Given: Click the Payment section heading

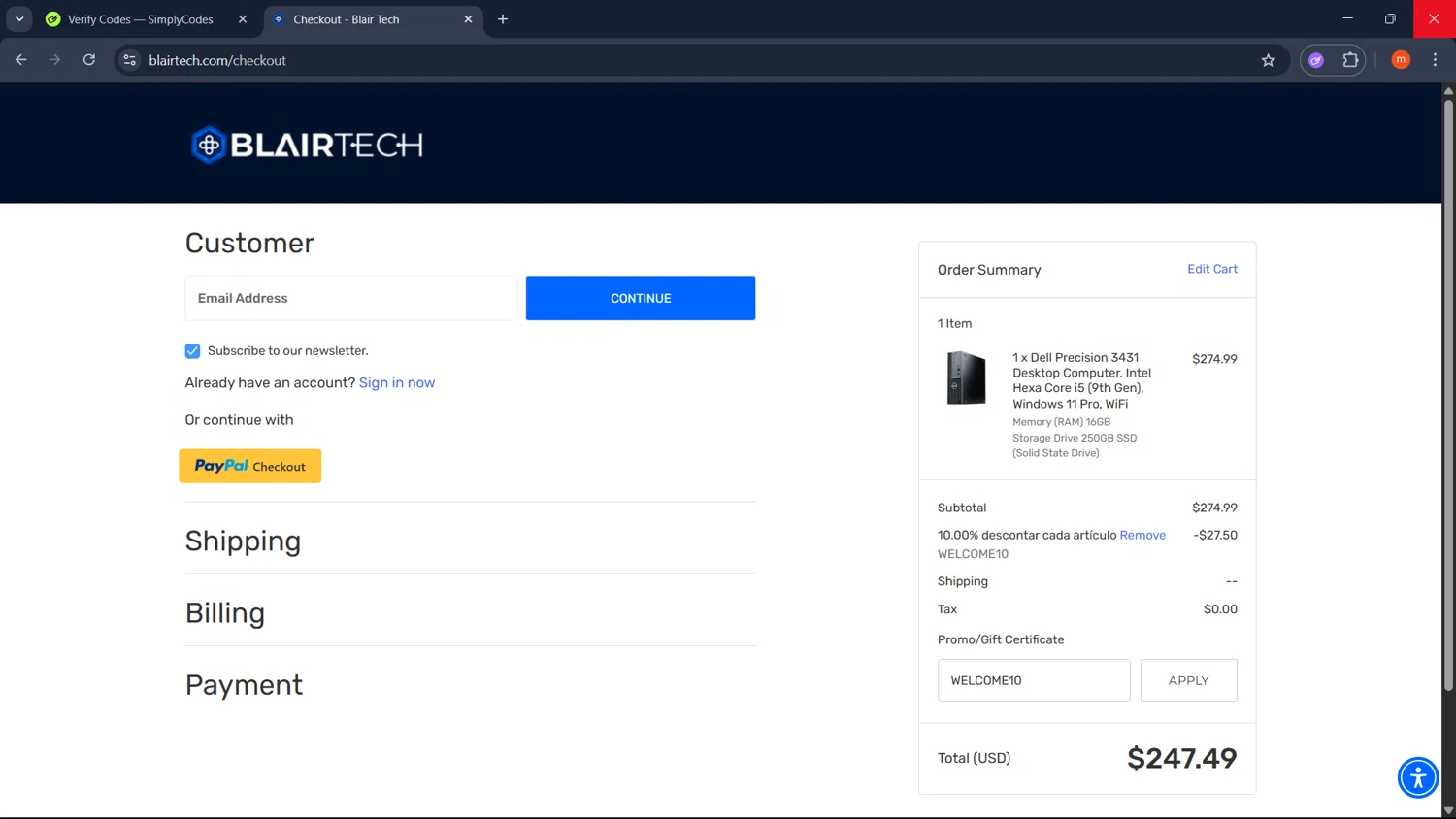Looking at the screenshot, I should [244, 685].
